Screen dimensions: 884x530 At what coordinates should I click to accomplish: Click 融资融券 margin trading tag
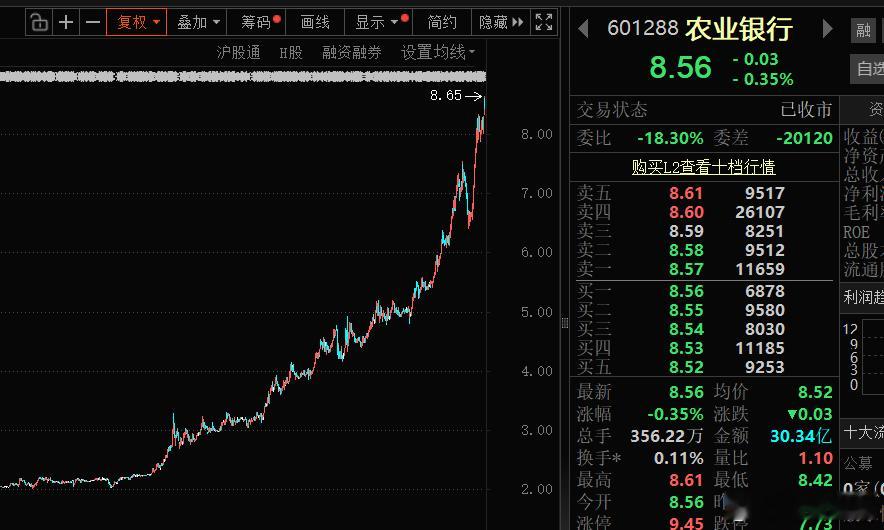pyautogui.click(x=351, y=53)
